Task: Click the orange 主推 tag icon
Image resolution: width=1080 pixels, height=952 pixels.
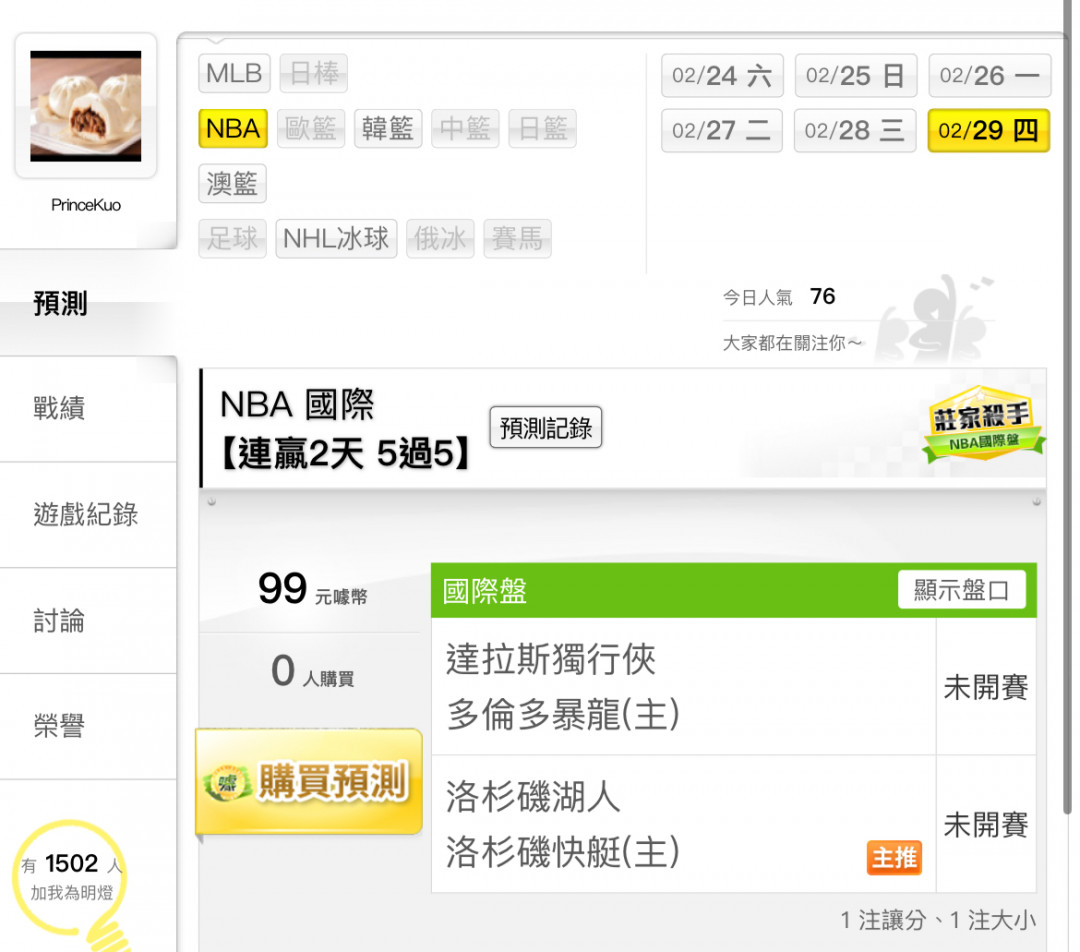Action: pyautogui.click(x=893, y=858)
